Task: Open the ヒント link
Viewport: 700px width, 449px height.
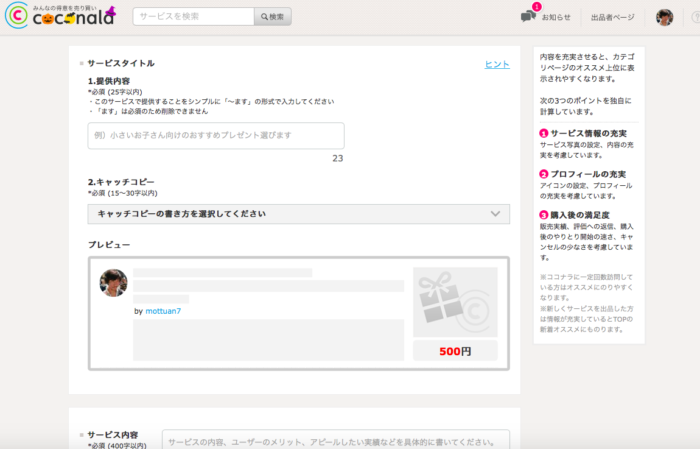Action: tap(497, 64)
